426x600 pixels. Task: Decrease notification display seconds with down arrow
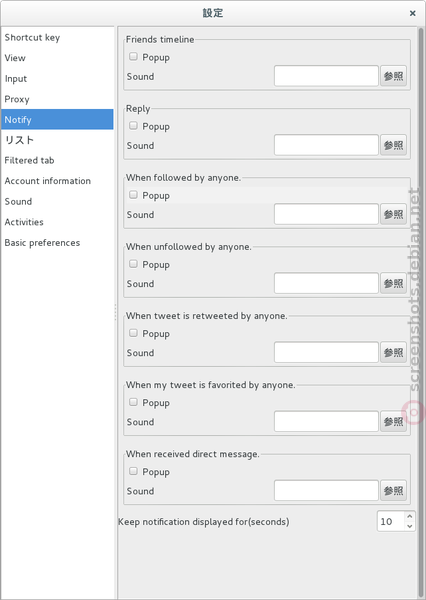pyautogui.click(x=410, y=526)
